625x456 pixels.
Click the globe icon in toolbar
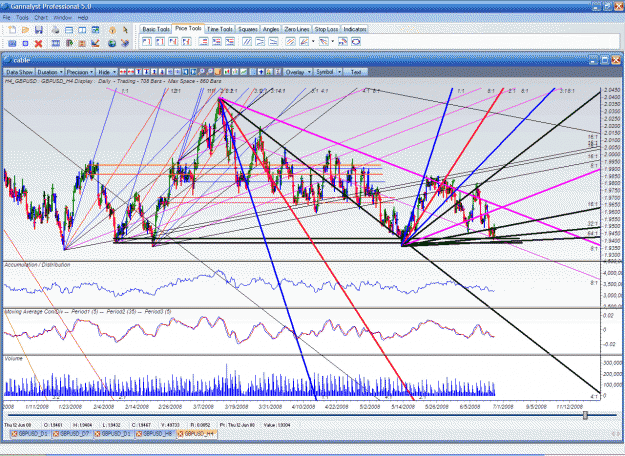click(x=112, y=43)
